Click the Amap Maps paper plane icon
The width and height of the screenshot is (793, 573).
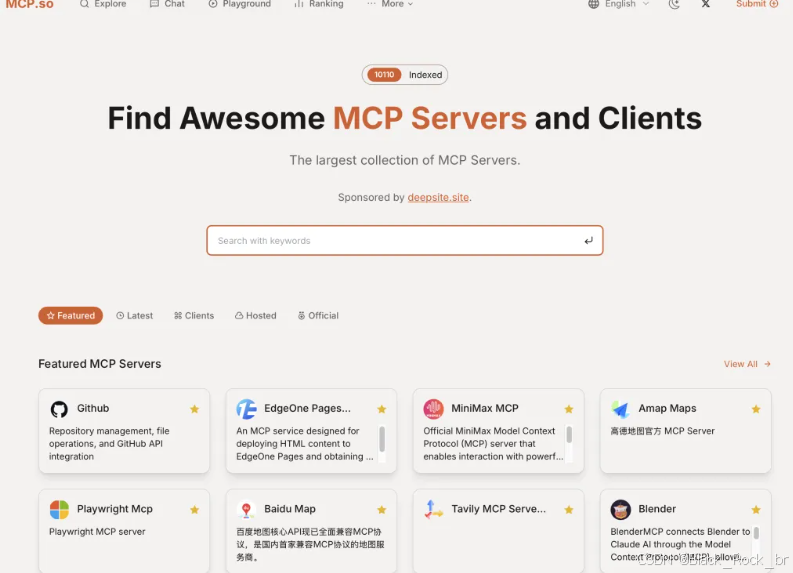pyautogui.click(x=621, y=409)
